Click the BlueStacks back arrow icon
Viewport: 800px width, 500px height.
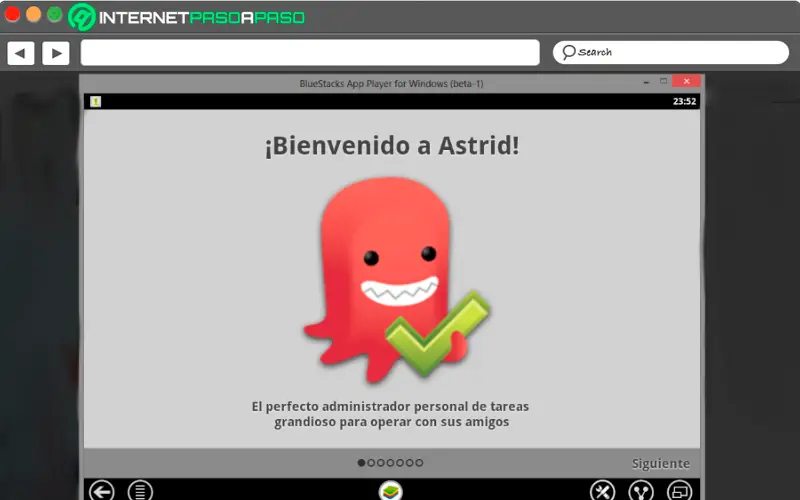coord(102,491)
